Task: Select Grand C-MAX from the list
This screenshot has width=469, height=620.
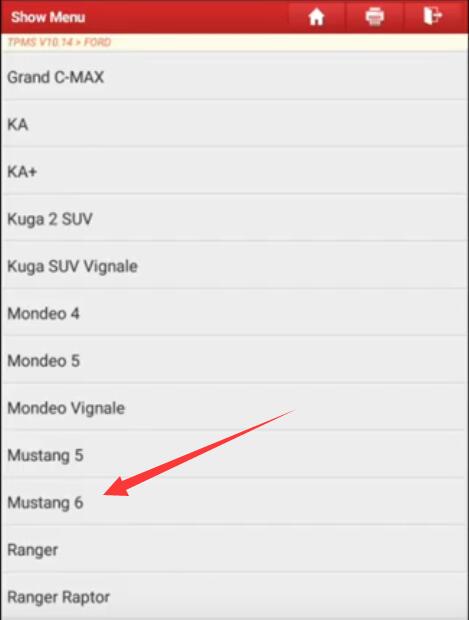Action: tap(234, 77)
